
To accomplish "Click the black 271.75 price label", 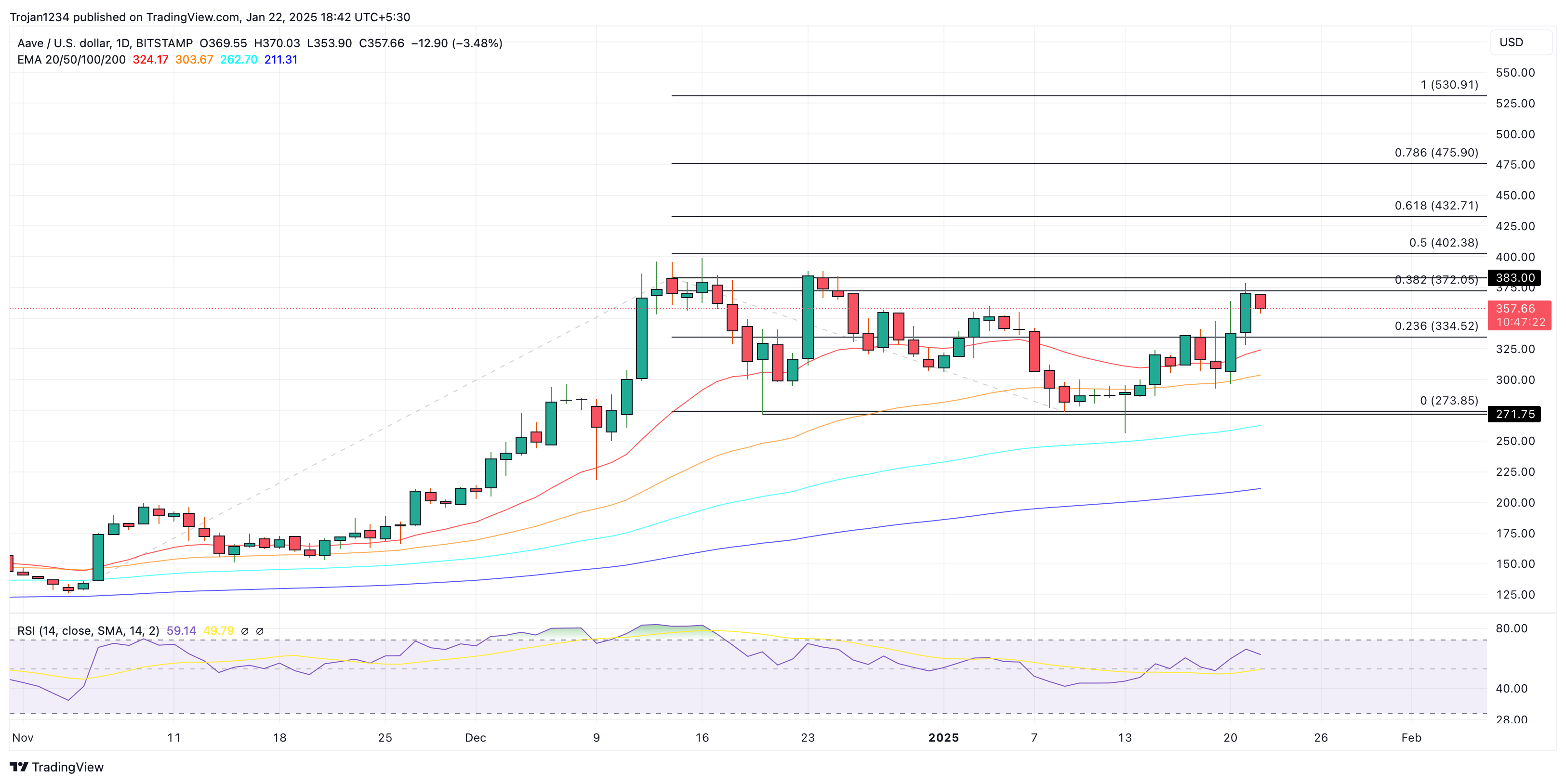I will 1514,414.
